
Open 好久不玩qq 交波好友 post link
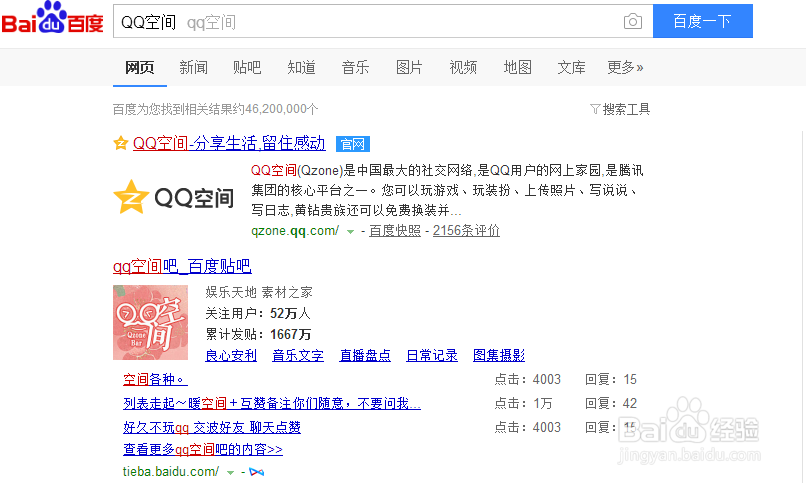[212, 427]
